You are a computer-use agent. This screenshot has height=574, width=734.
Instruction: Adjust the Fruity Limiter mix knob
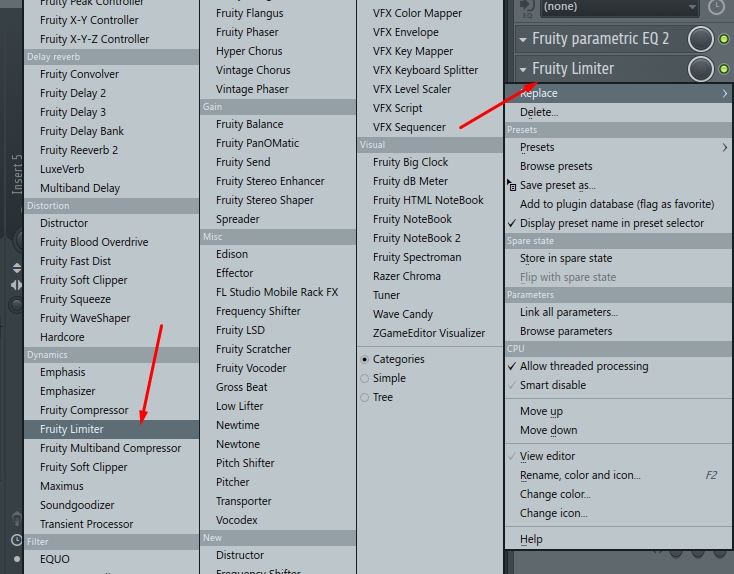point(701,69)
